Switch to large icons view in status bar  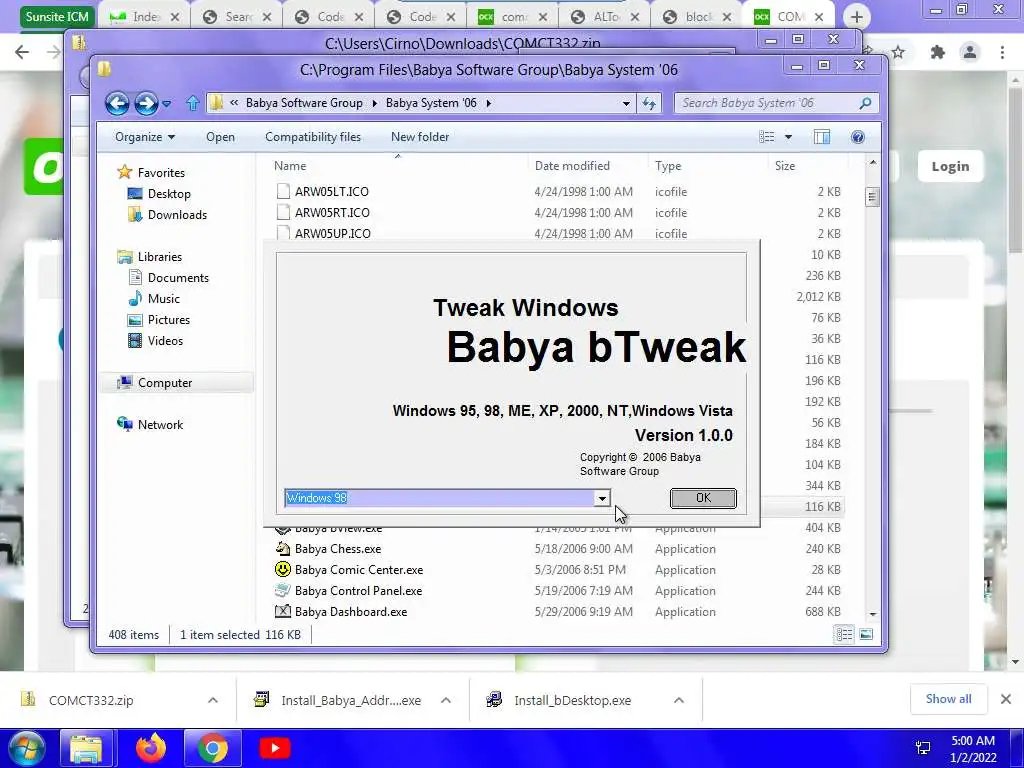click(866, 635)
